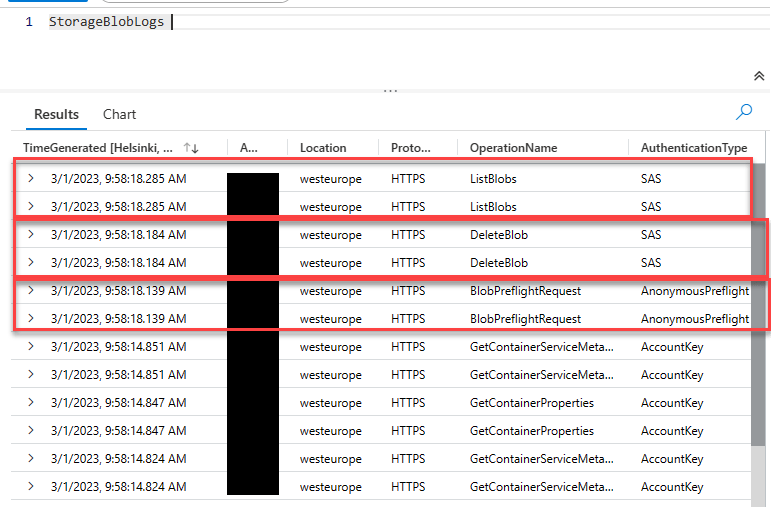
Task: Click the results table vertical scrollbar
Action: click(x=759, y=300)
